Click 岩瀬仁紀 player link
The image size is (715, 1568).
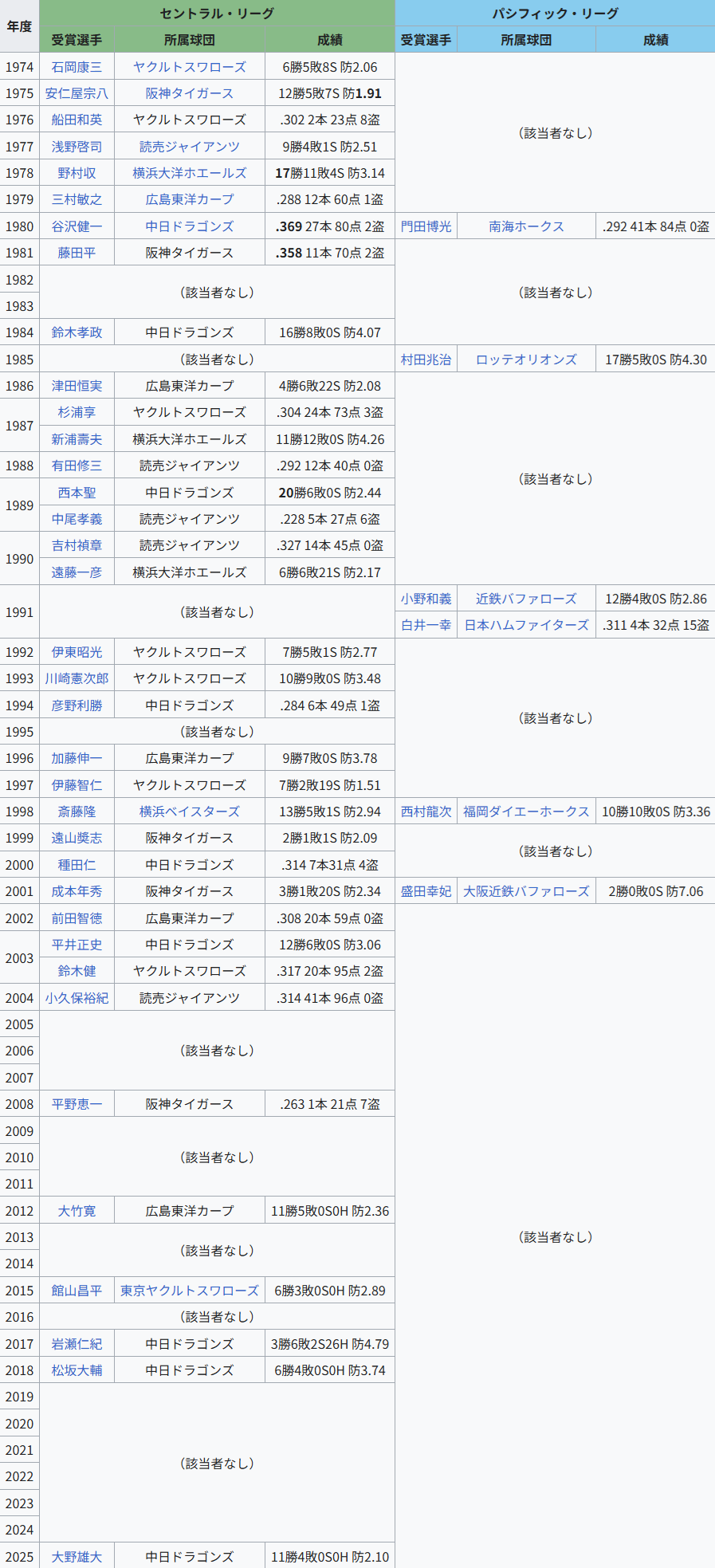click(77, 1344)
